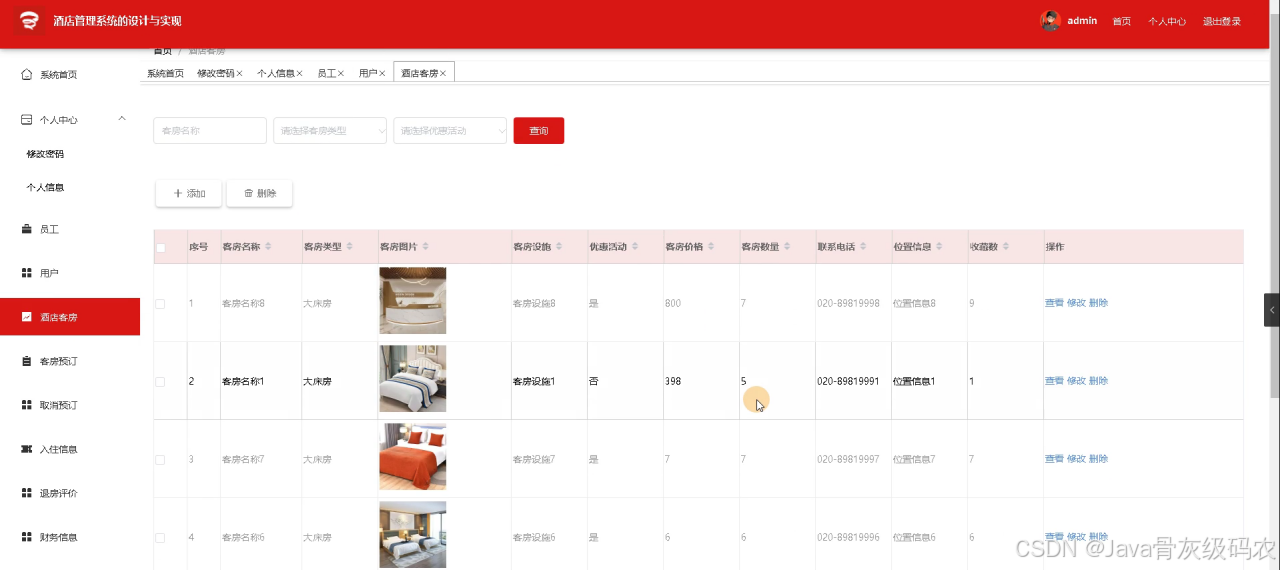Switch to the 员工 tab
Viewport: 1280px width, 570px height.
coord(326,73)
